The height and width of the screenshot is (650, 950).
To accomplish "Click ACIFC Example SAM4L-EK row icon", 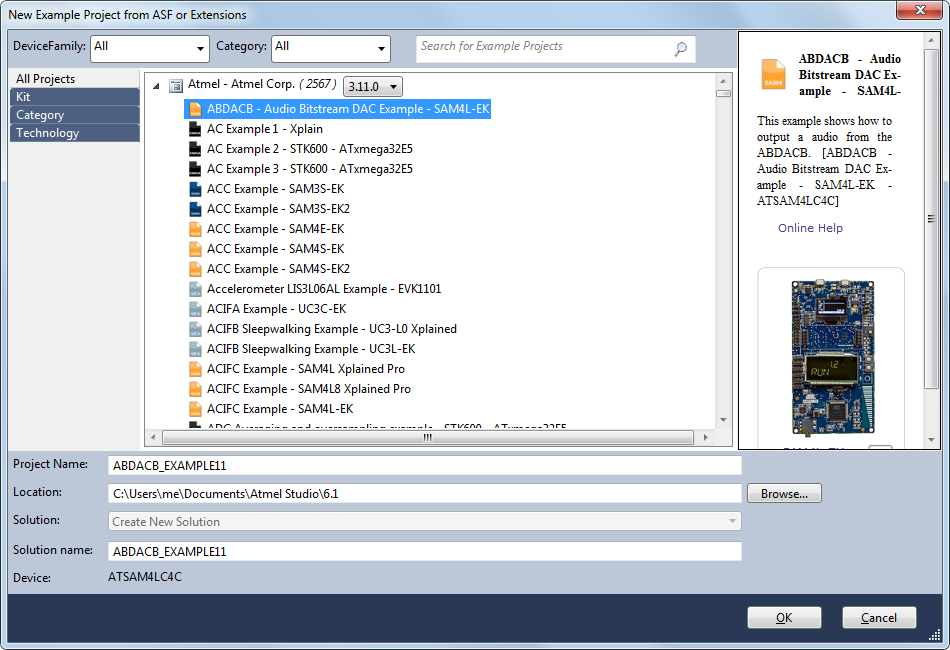I will coord(195,409).
